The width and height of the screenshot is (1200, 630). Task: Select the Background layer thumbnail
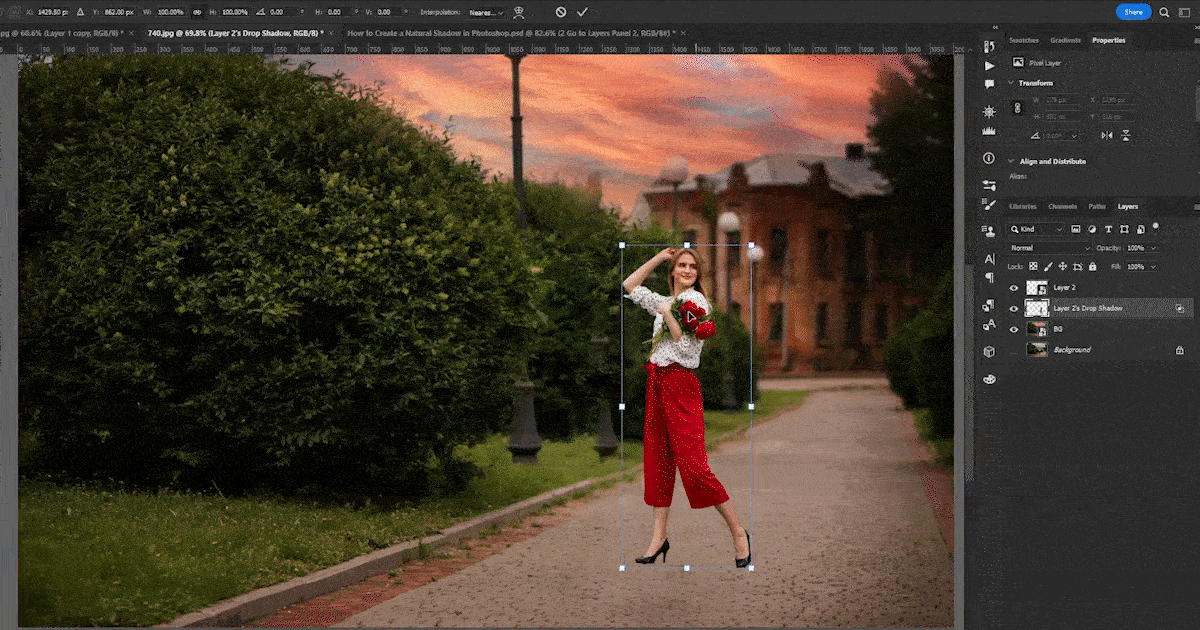pos(1037,350)
